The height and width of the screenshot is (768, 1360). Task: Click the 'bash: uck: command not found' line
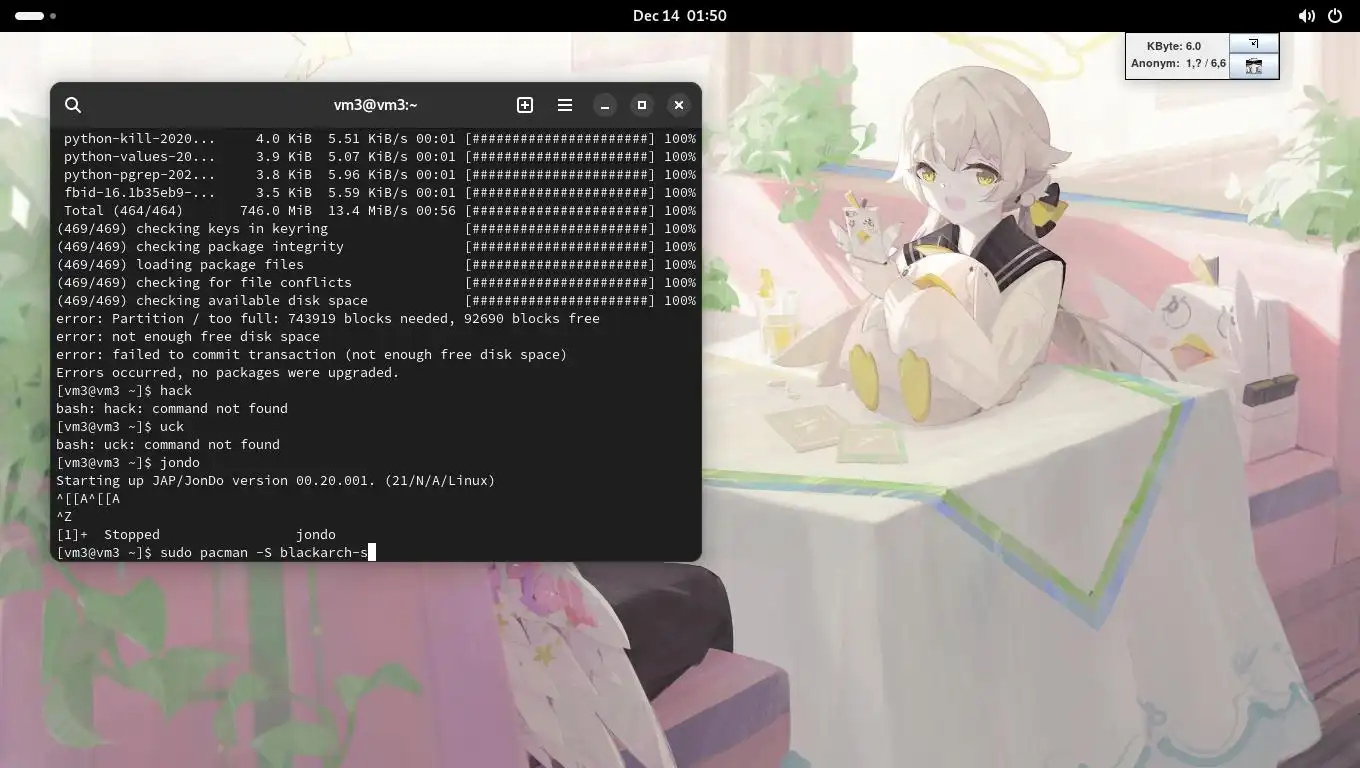168,444
